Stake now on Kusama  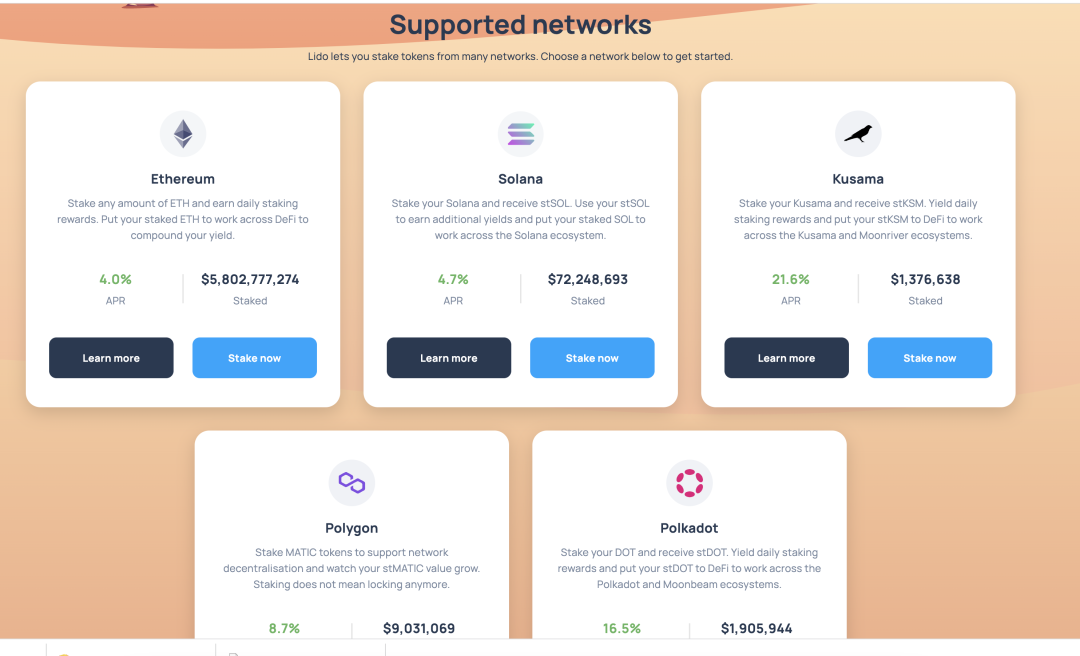929,358
